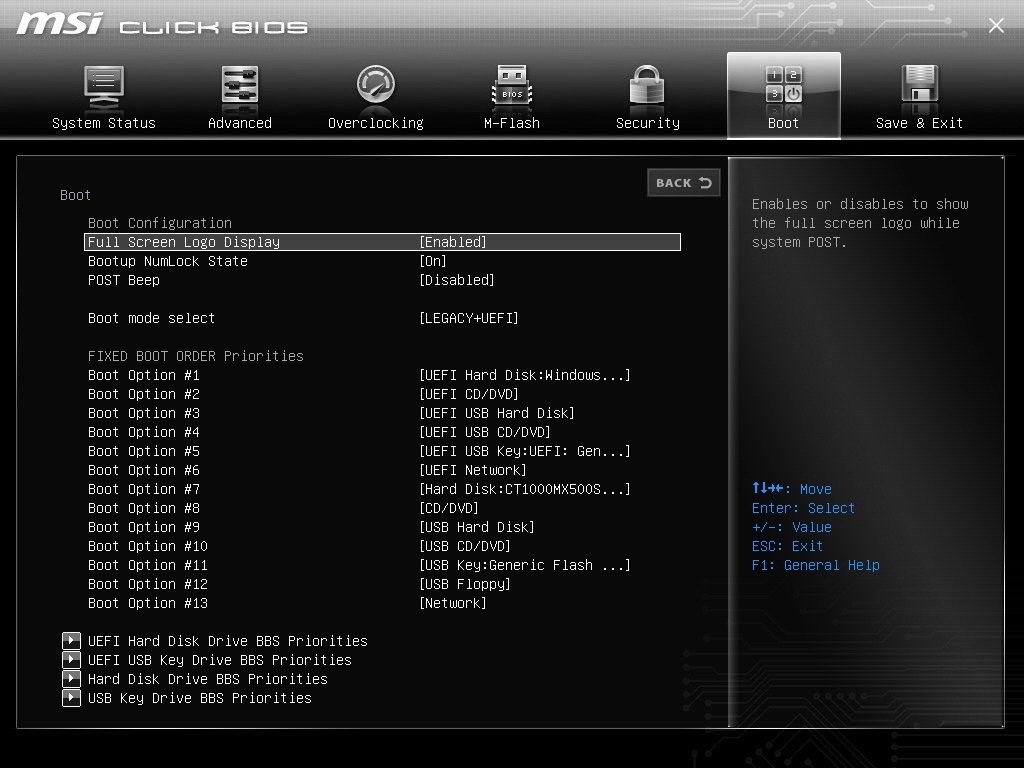Change Boot Option #8 [CD/DVD] value
This screenshot has height=768, width=1024.
click(449, 508)
